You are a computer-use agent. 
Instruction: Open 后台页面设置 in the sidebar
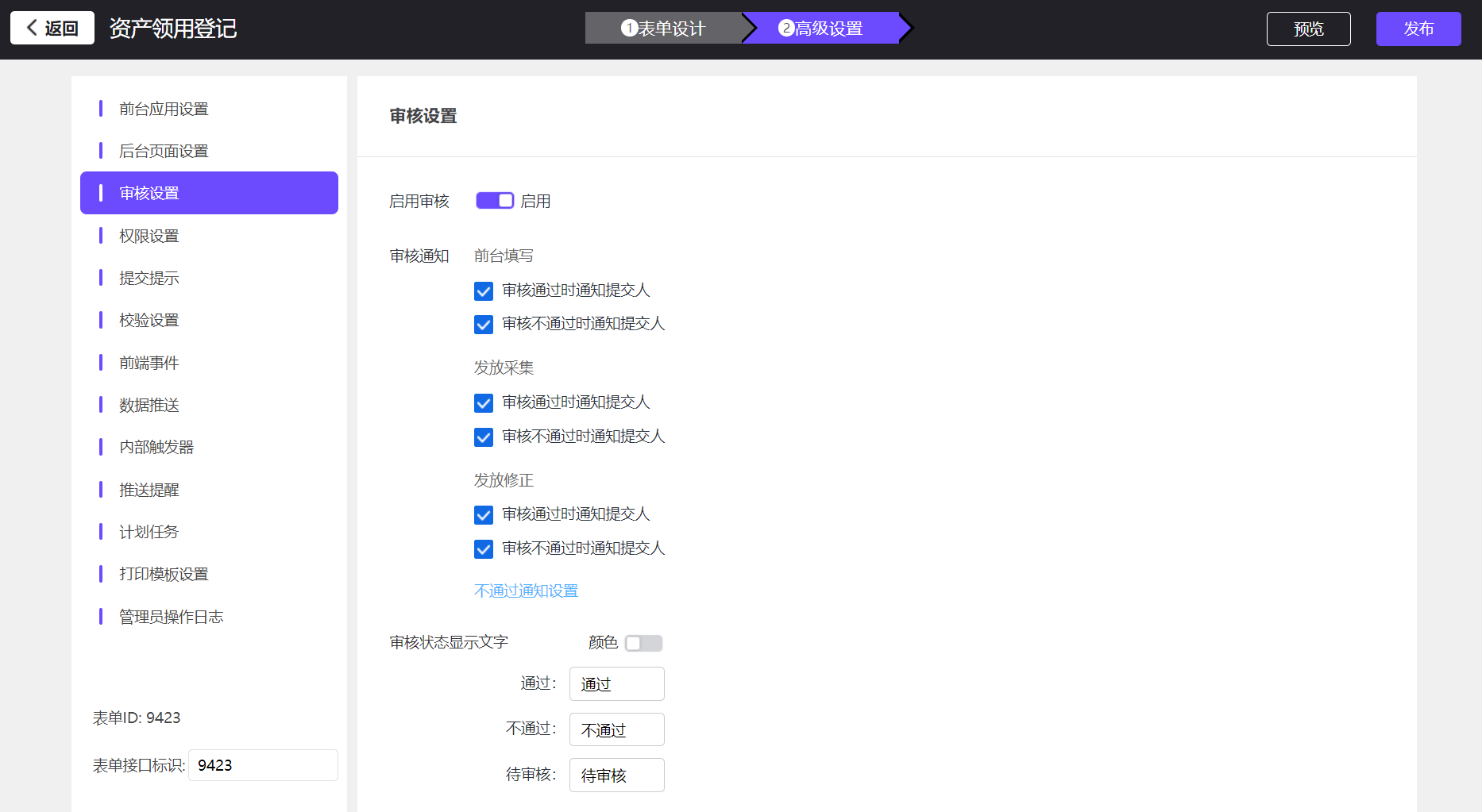(x=164, y=151)
